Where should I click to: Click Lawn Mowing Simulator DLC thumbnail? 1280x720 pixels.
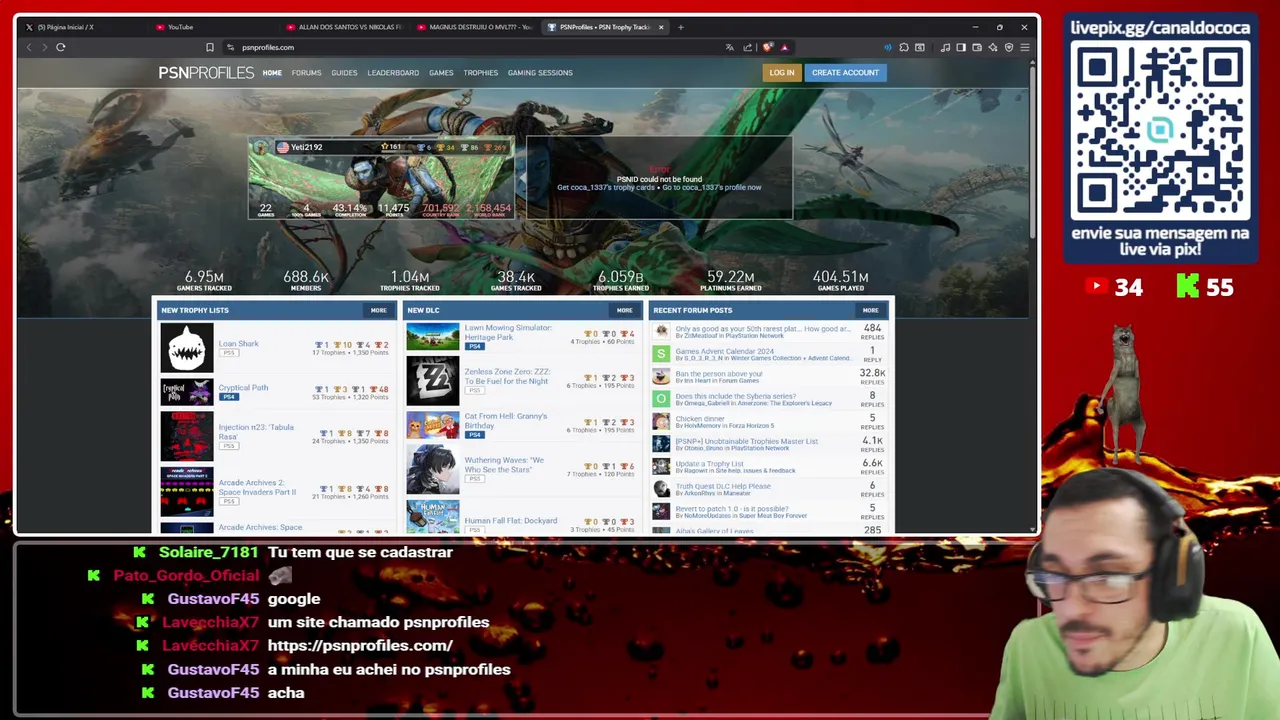tap(433, 337)
